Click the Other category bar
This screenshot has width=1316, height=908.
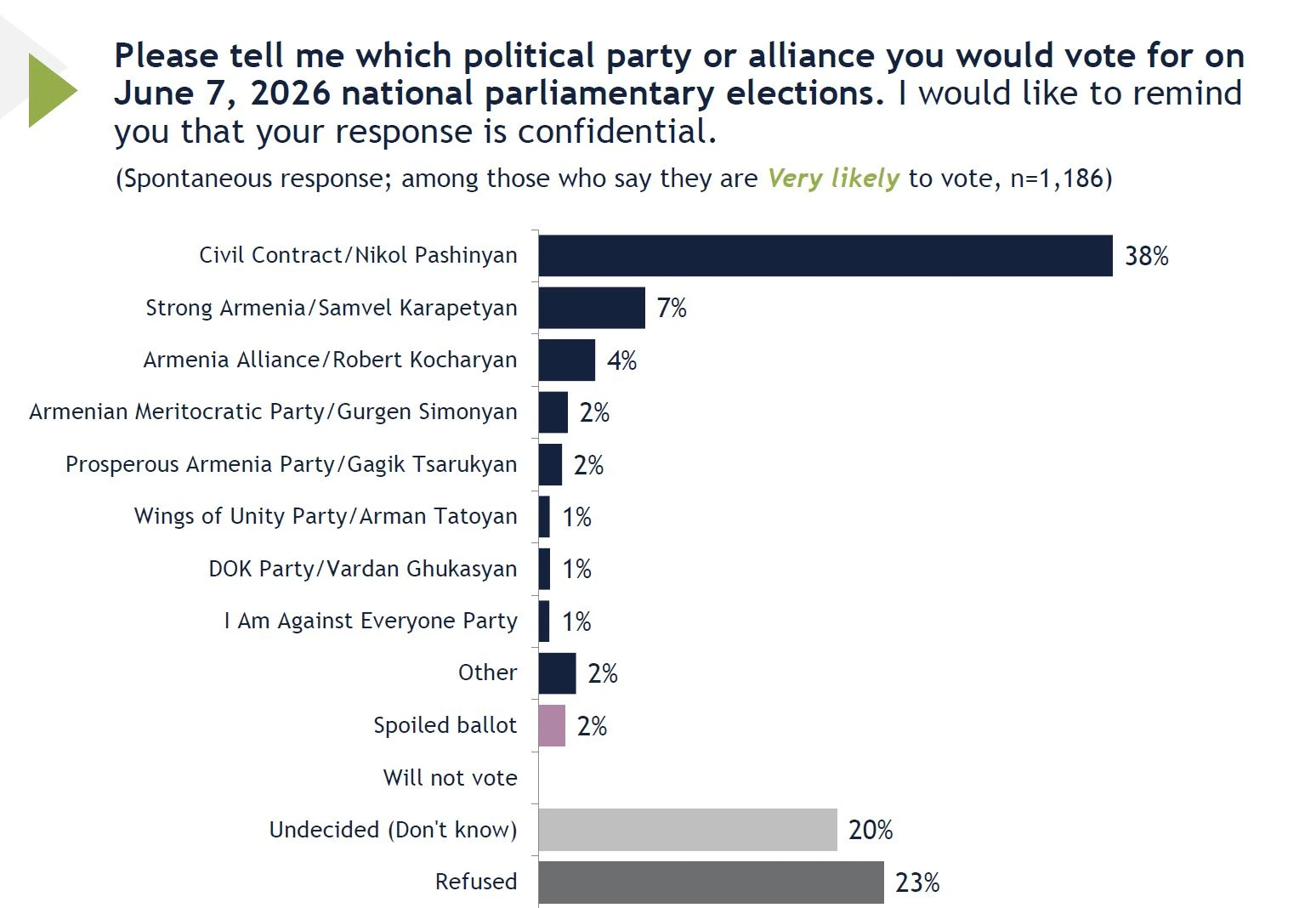(557, 673)
